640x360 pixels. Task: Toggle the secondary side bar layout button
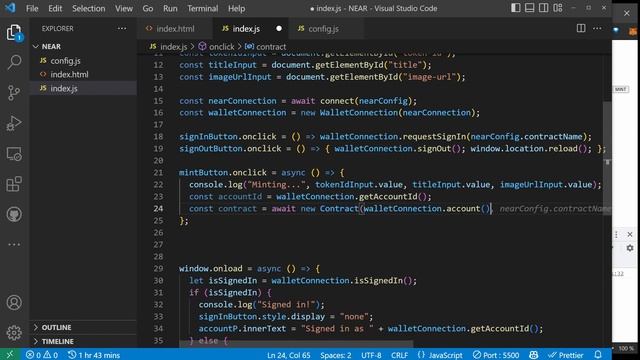point(543,8)
